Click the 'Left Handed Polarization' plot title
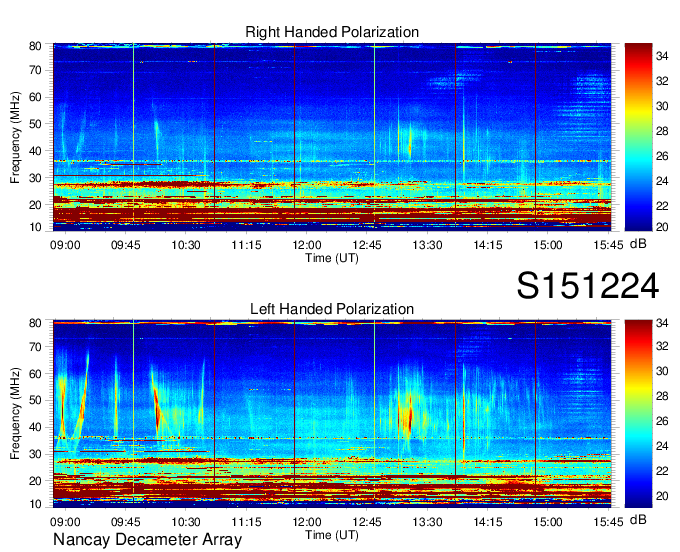The image size is (680, 552). tap(332, 309)
